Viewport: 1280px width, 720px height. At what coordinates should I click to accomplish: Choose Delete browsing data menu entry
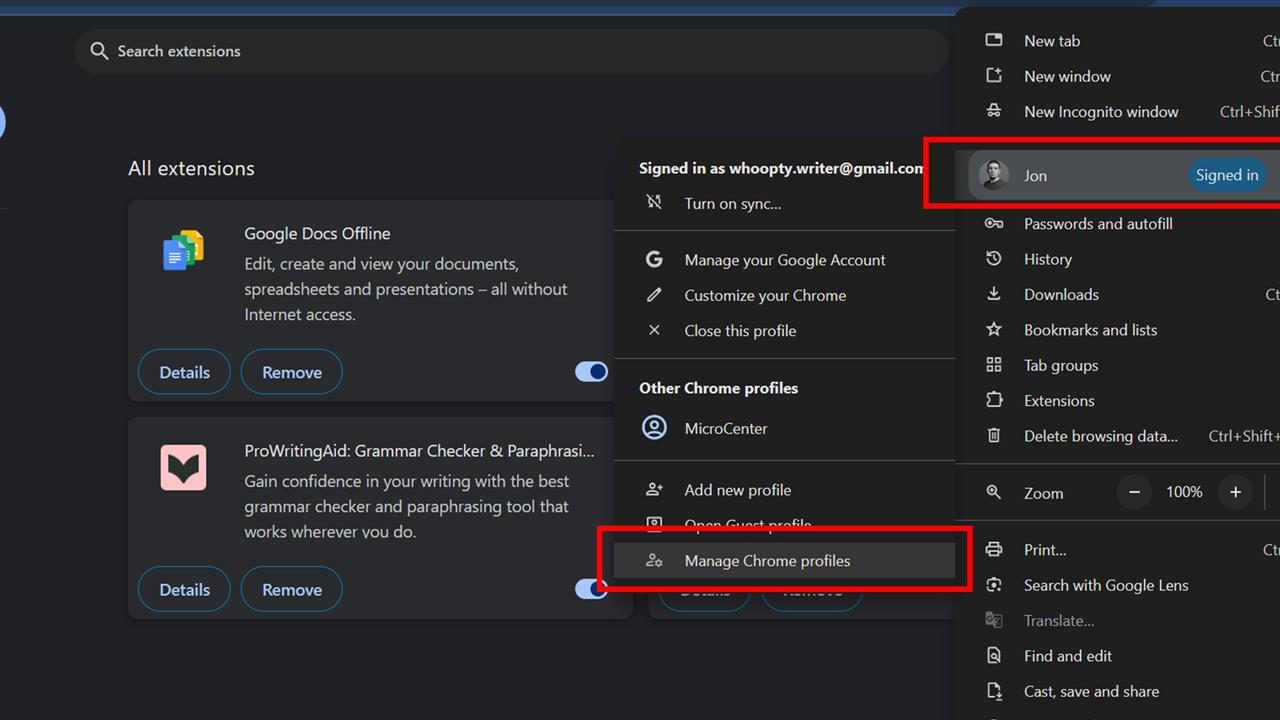coord(1118,436)
